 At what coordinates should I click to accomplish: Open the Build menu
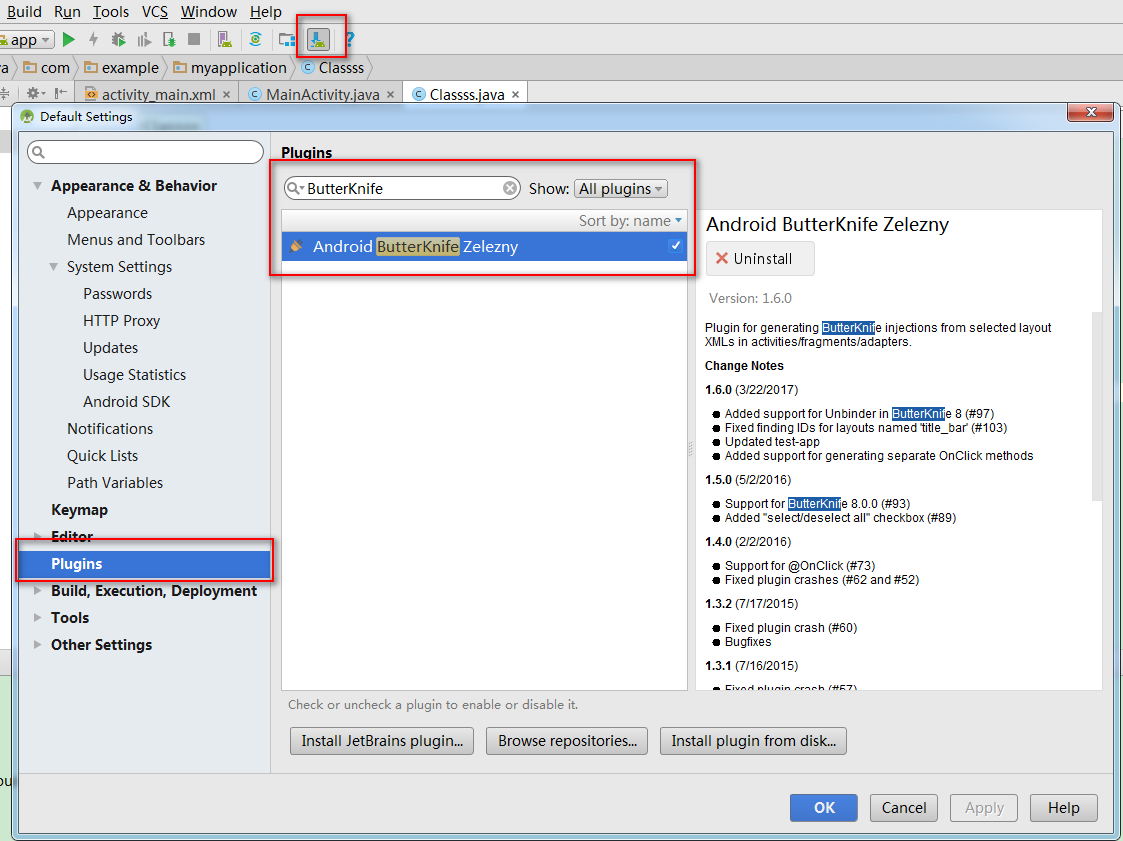coord(24,11)
